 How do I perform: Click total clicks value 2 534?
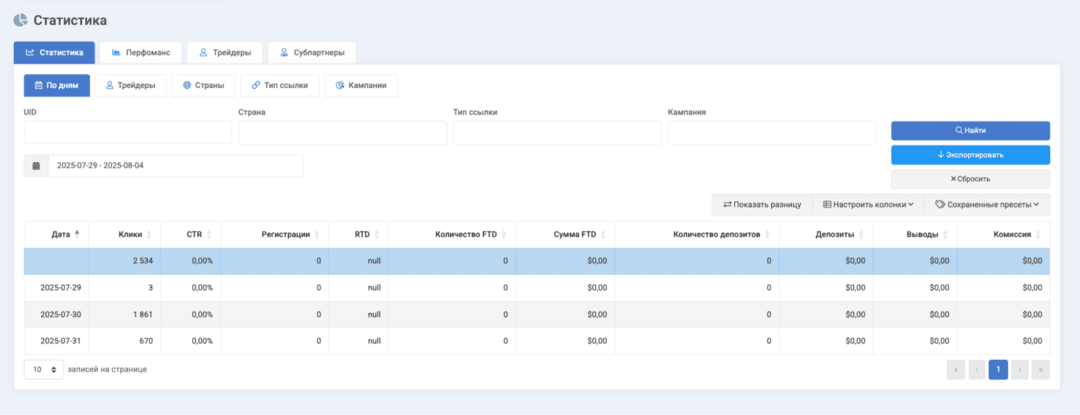point(141,262)
